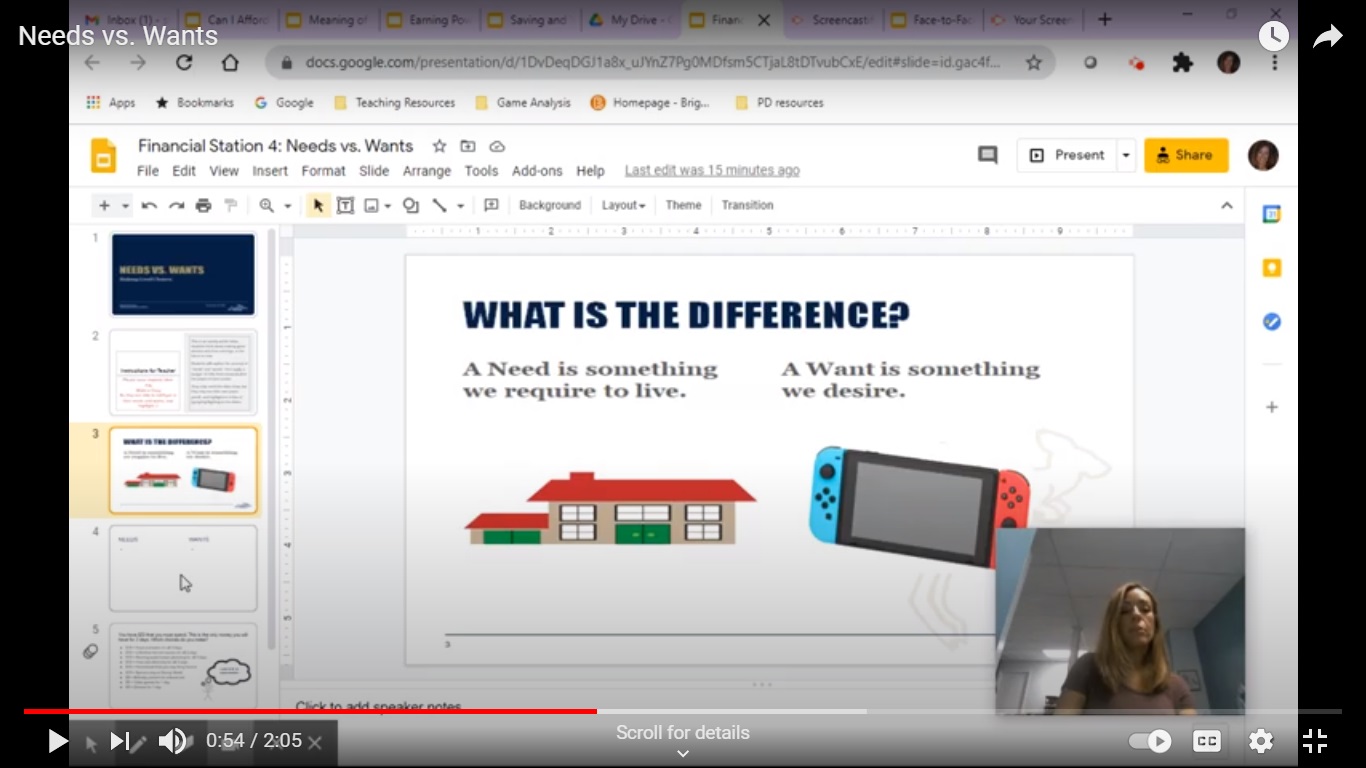This screenshot has height=768, width=1366.
Task: Click the yellow Share button
Action: coord(1186,155)
